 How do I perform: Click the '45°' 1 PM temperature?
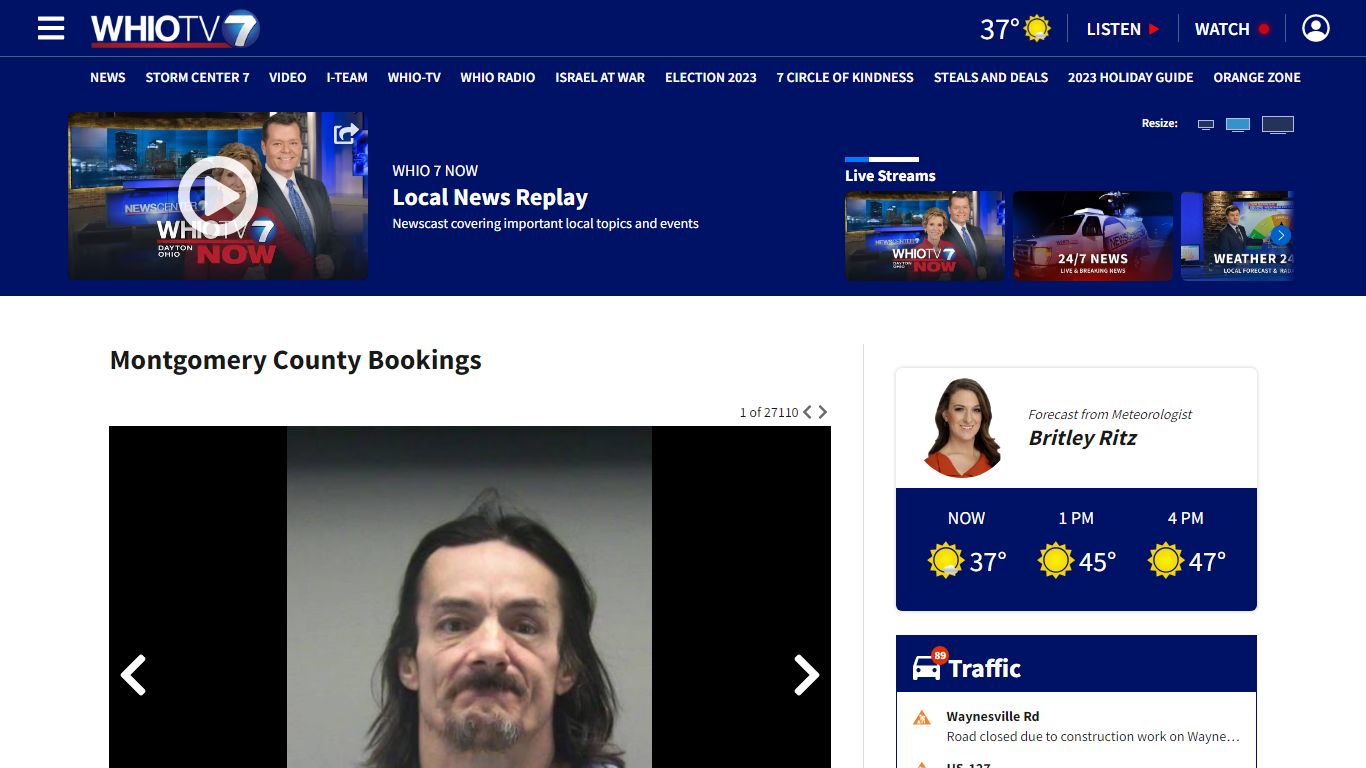[x=1097, y=562]
